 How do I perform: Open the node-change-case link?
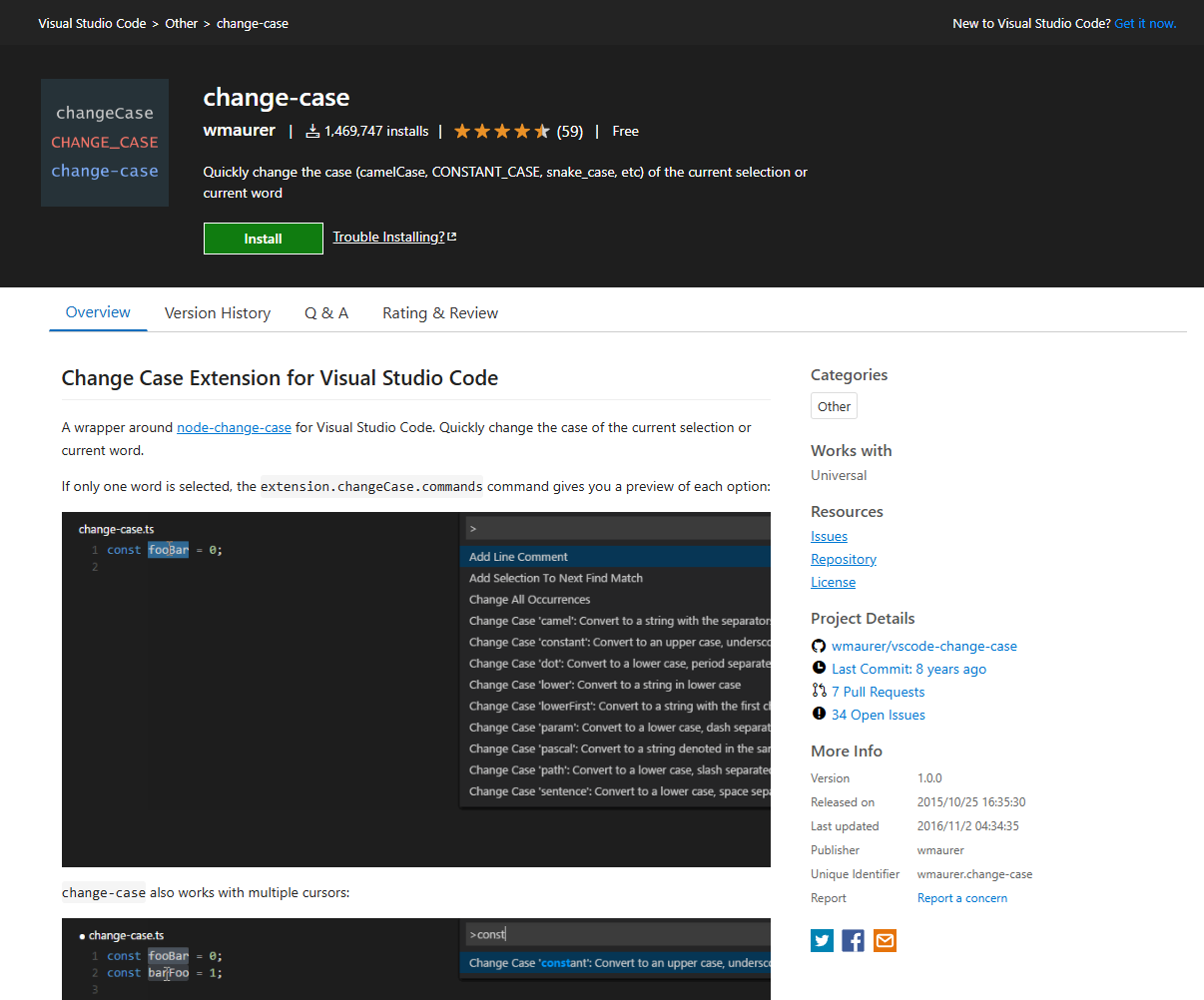point(234,427)
